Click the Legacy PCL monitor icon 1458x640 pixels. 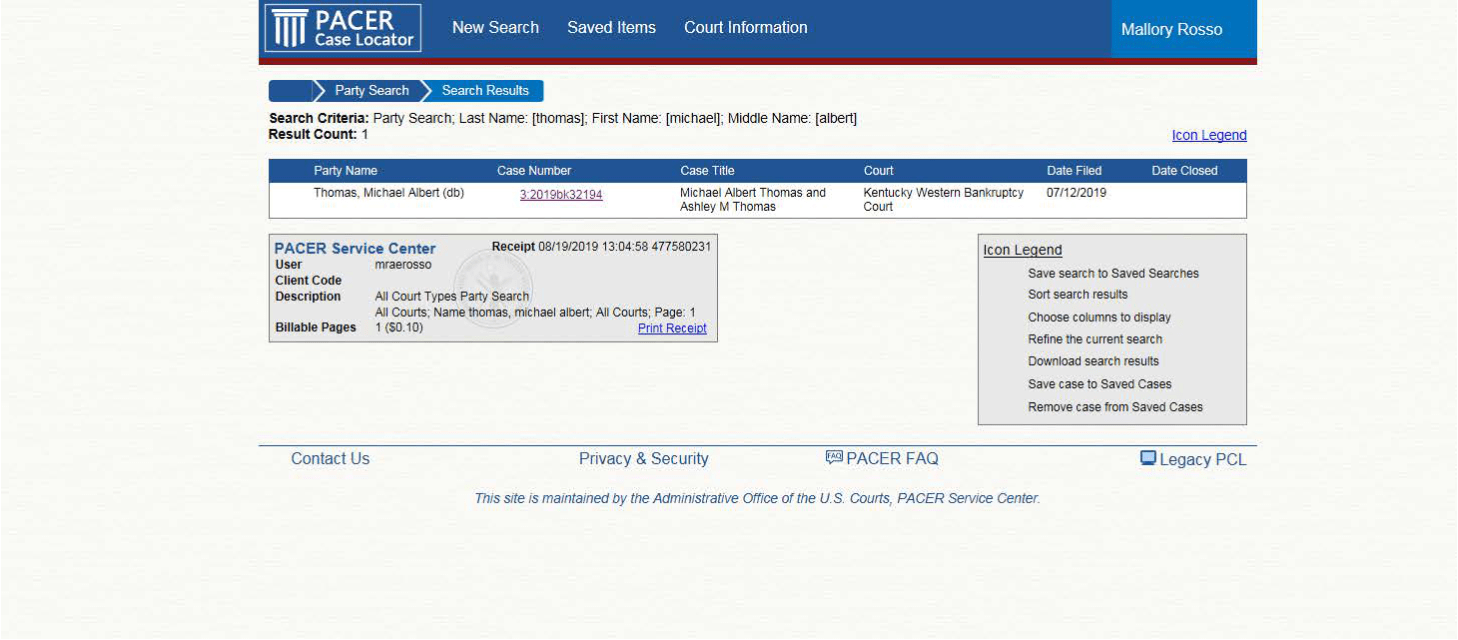click(x=1148, y=458)
